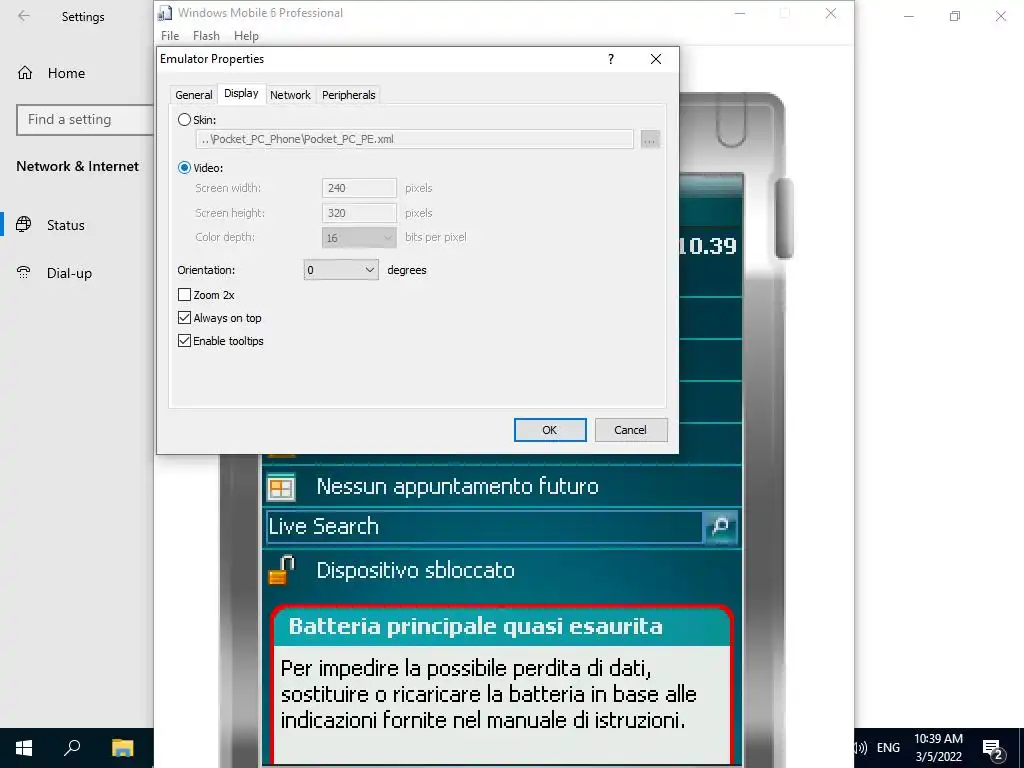Click the calendar appointment icon
The width and height of the screenshot is (1024, 768).
(x=281, y=487)
